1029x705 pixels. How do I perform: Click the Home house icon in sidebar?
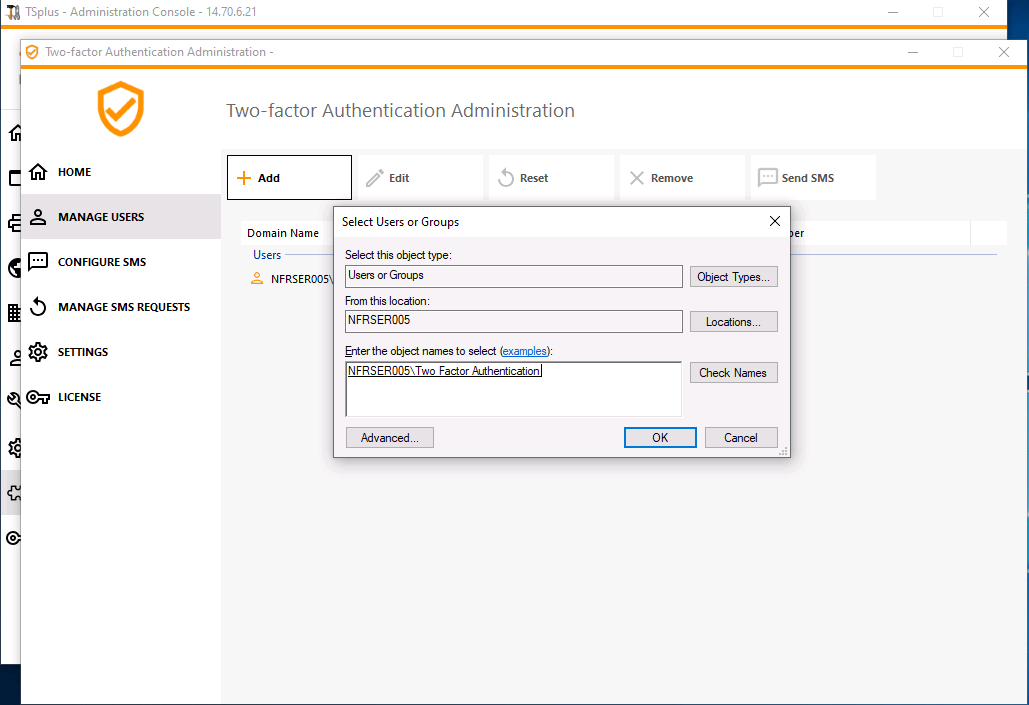[x=38, y=172]
